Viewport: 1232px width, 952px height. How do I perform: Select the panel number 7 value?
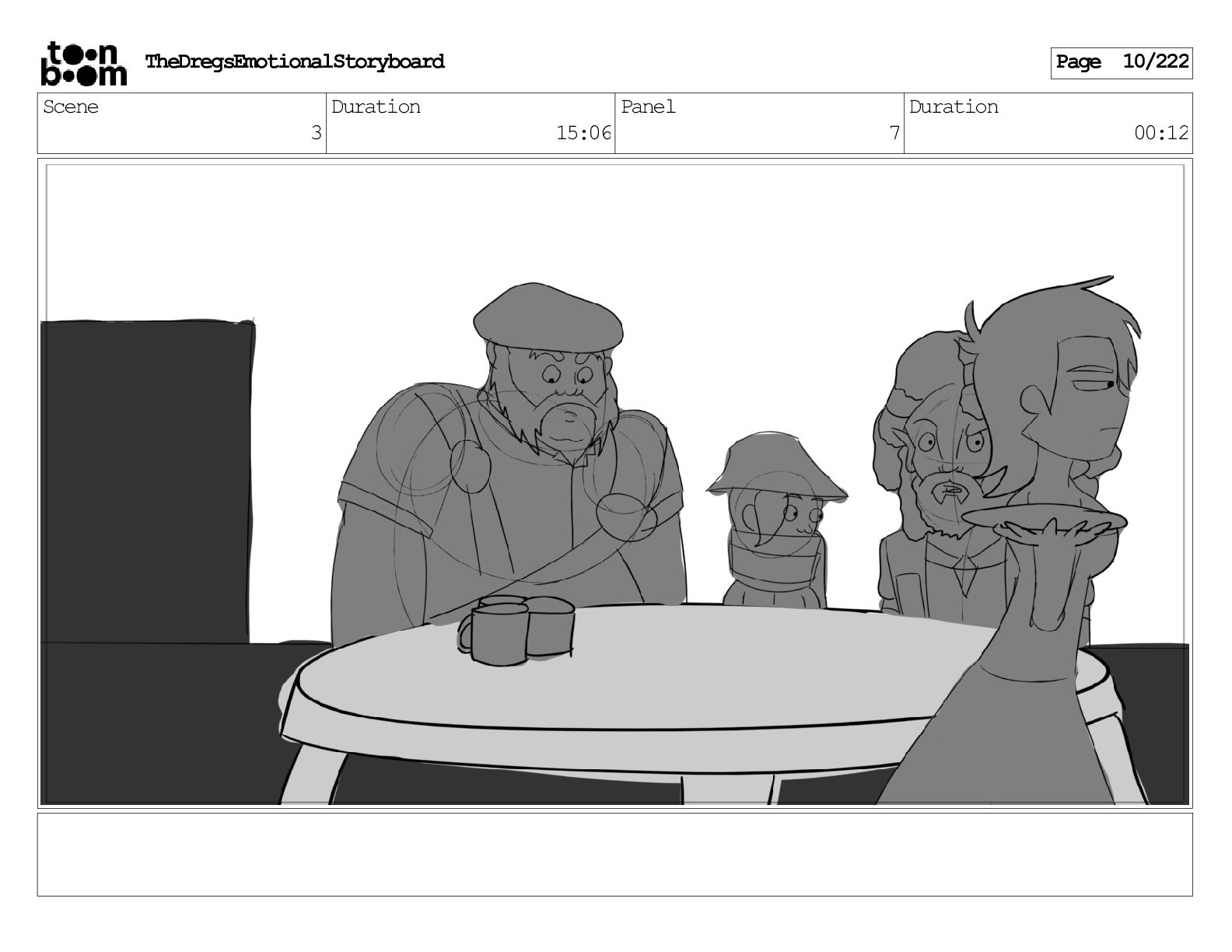pos(894,134)
